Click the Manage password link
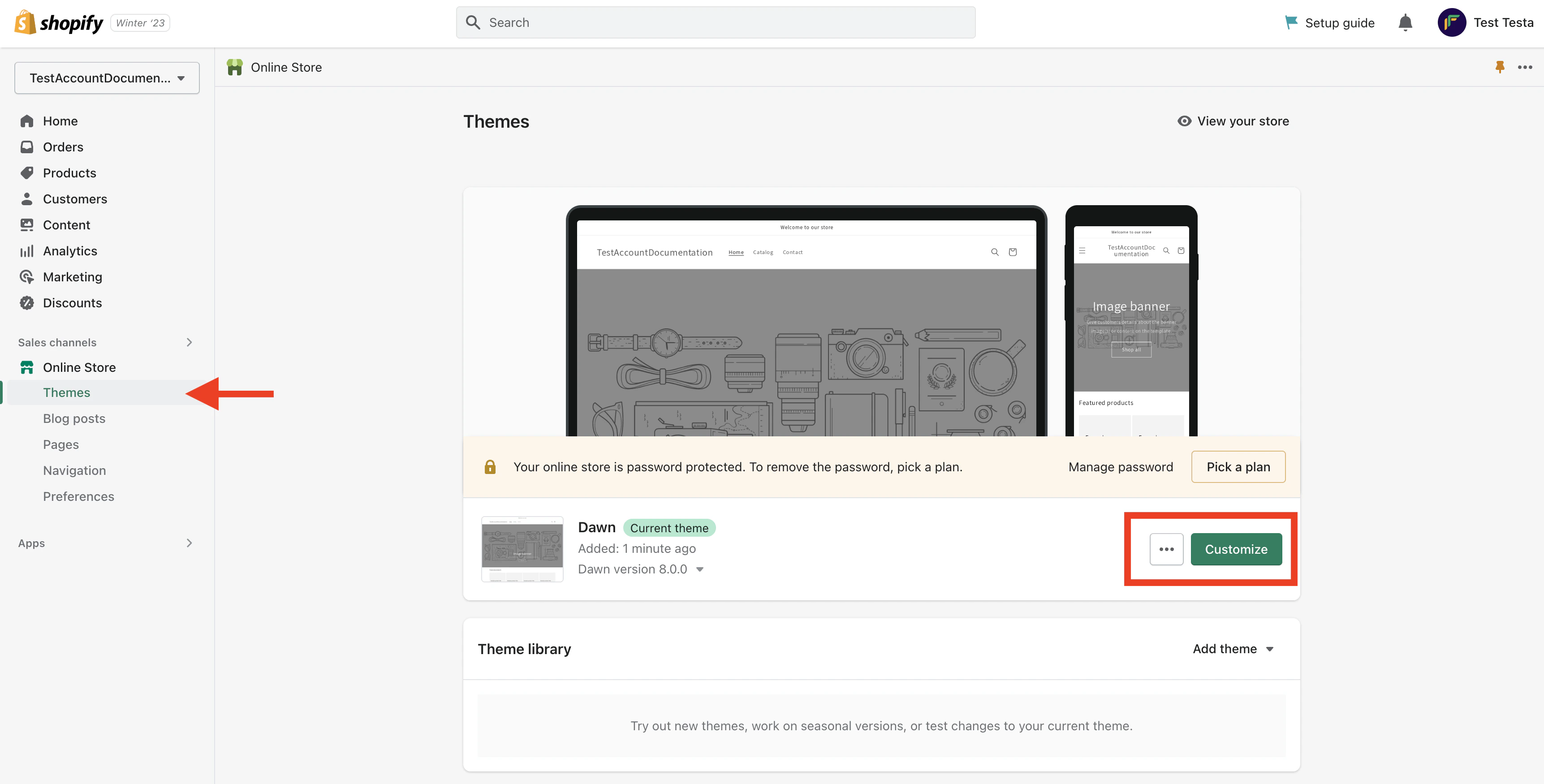 point(1120,467)
